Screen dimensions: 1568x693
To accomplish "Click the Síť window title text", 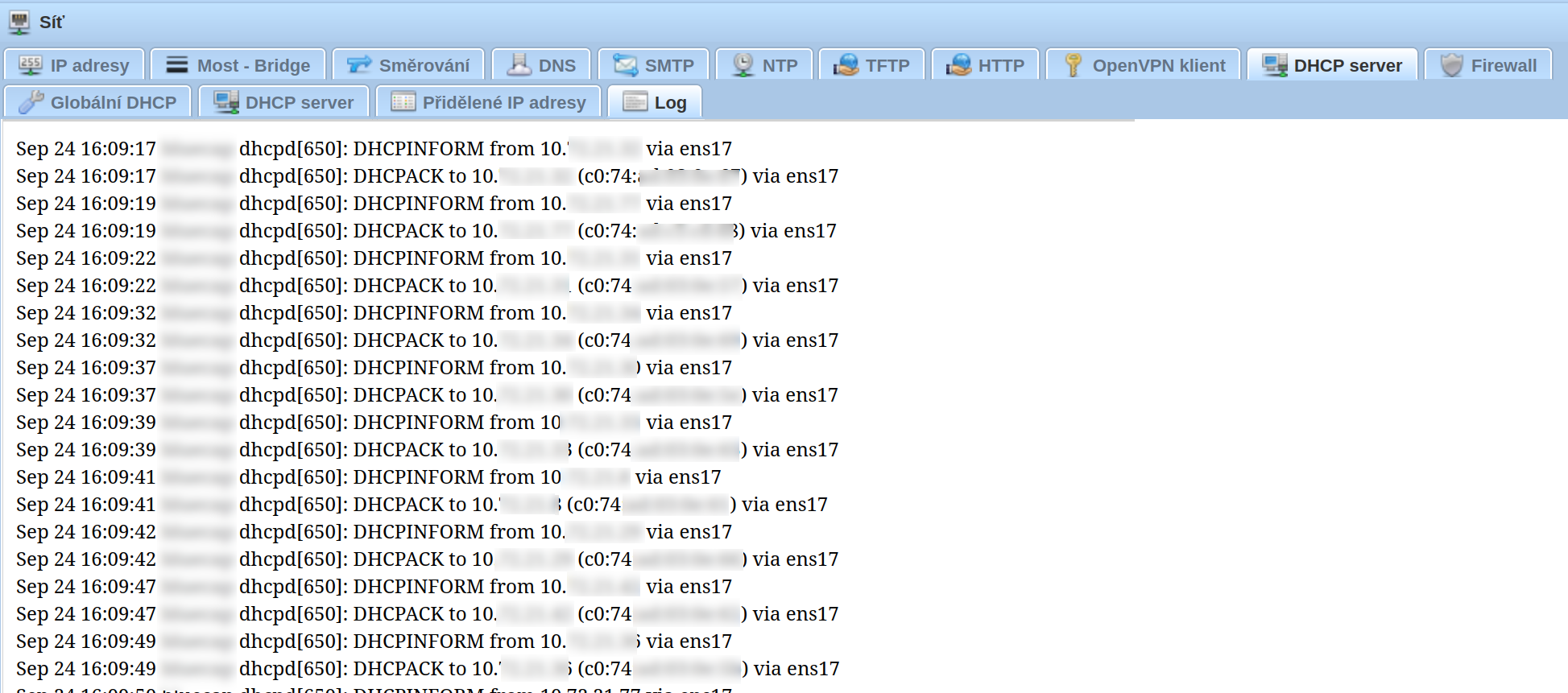I will 52,23.
